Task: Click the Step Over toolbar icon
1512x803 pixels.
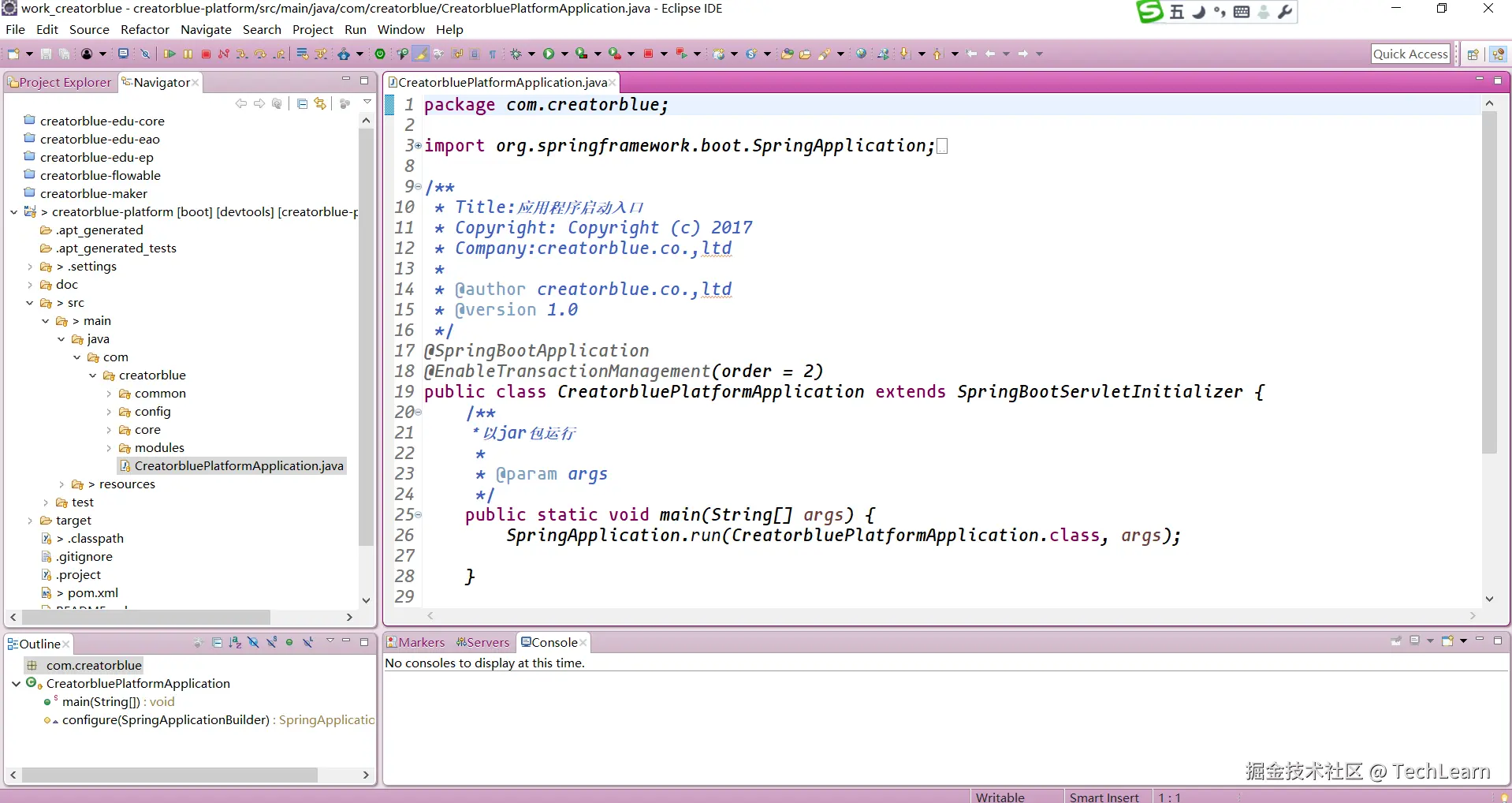Action: (x=260, y=54)
